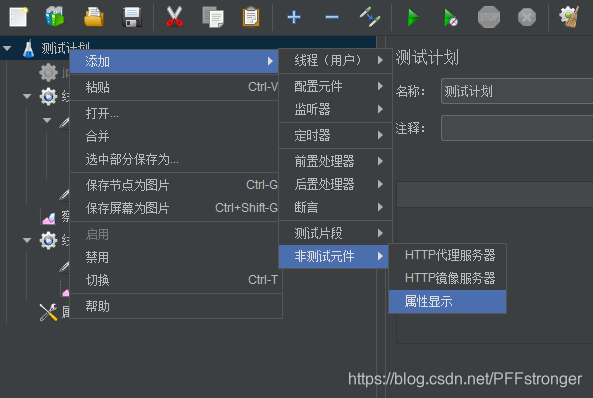
Task: Expand the 定时器 submenu
Action: (335, 135)
